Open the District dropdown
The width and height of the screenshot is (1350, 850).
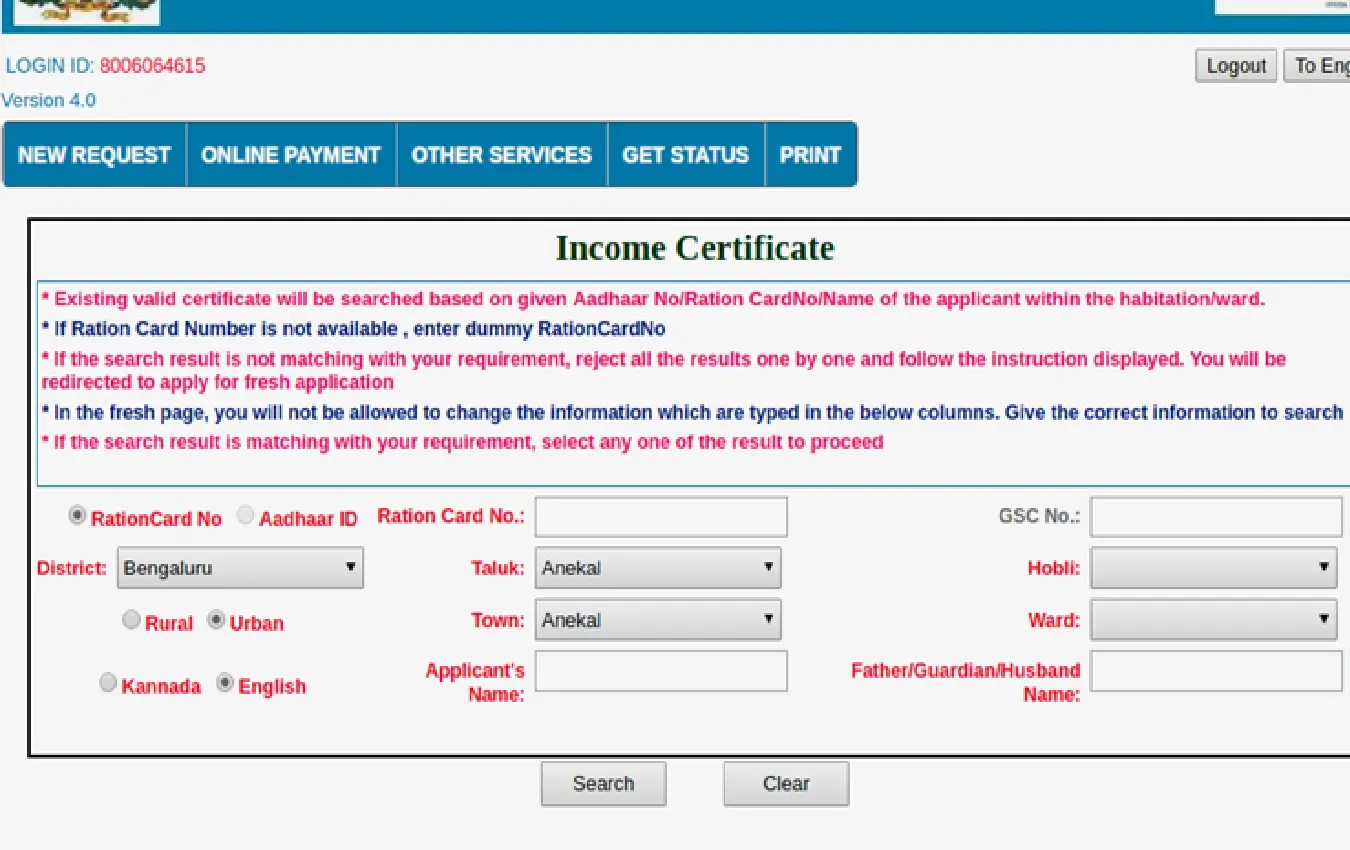tap(240, 567)
